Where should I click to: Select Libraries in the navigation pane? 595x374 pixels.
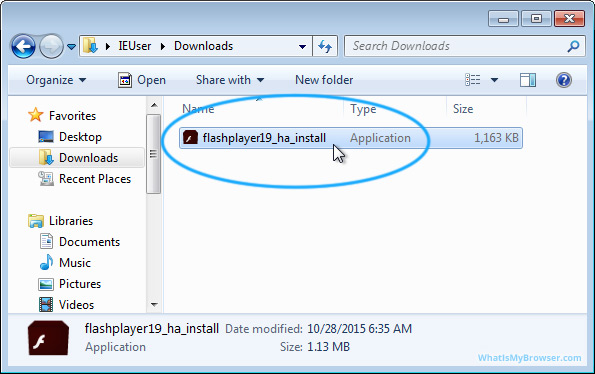point(71,221)
